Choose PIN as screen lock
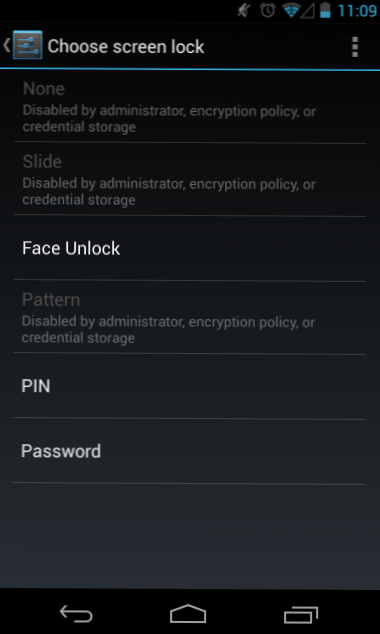 tap(190, 387)
